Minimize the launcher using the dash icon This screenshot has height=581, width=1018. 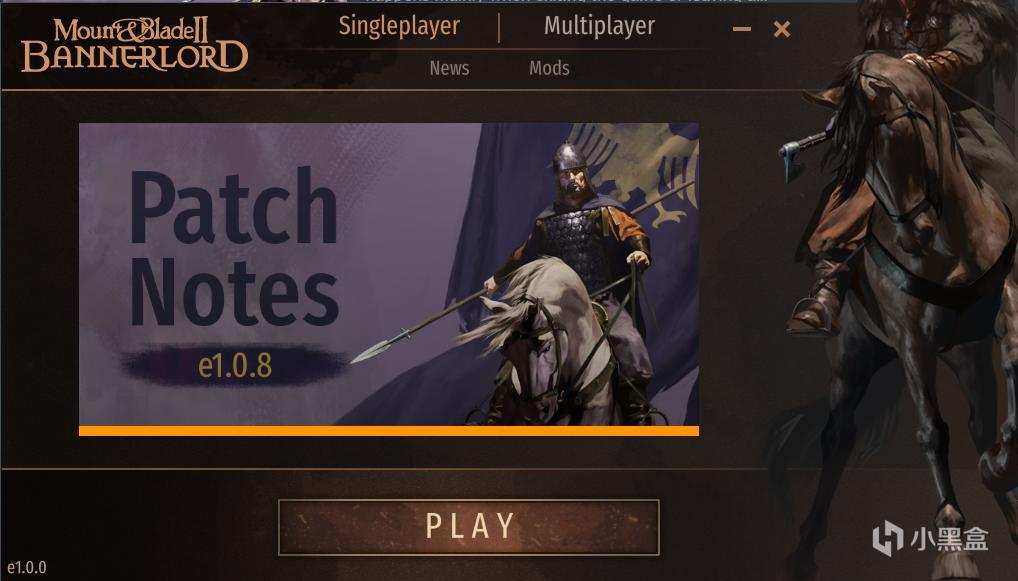[741, 29]
